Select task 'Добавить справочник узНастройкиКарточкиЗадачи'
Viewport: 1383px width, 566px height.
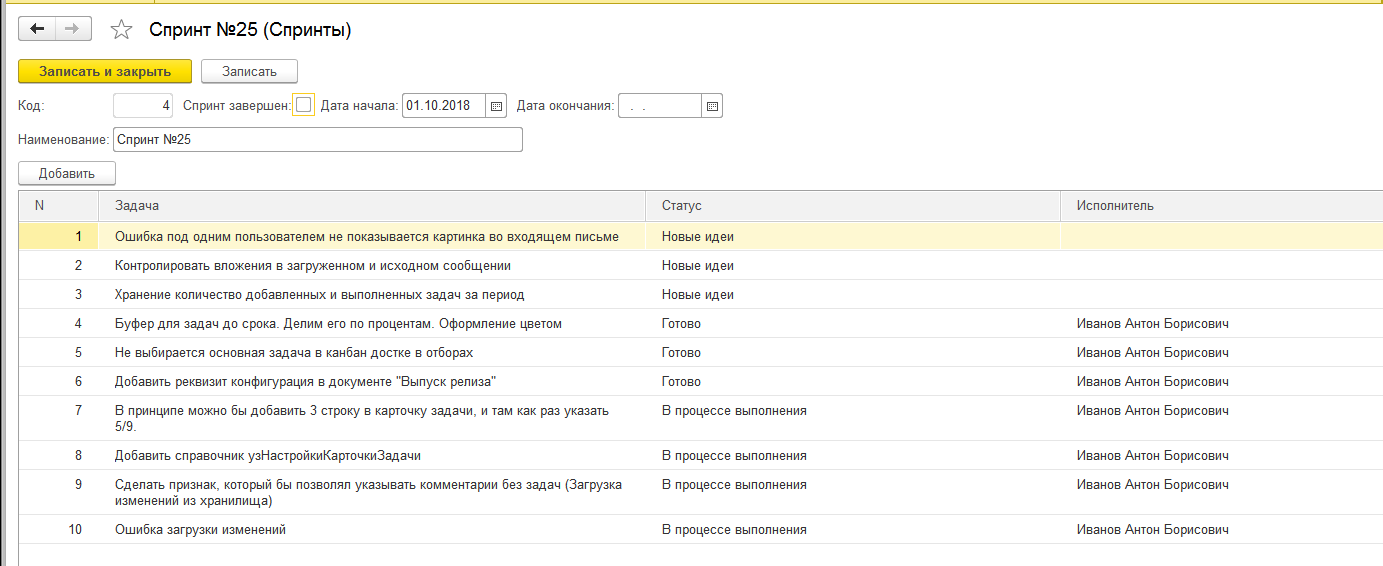point(268,456)
